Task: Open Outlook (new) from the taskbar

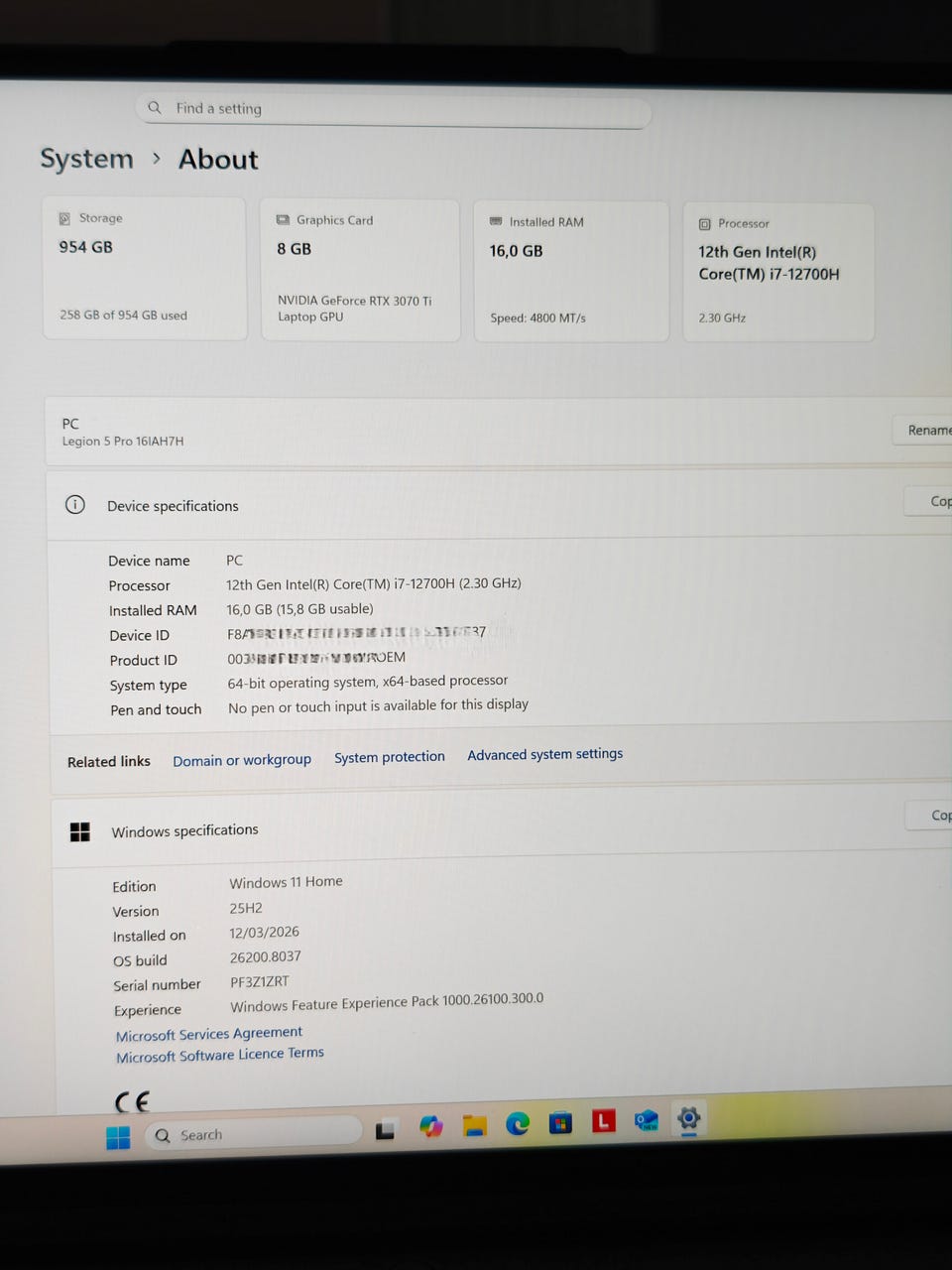Action: pos(647,1120)
